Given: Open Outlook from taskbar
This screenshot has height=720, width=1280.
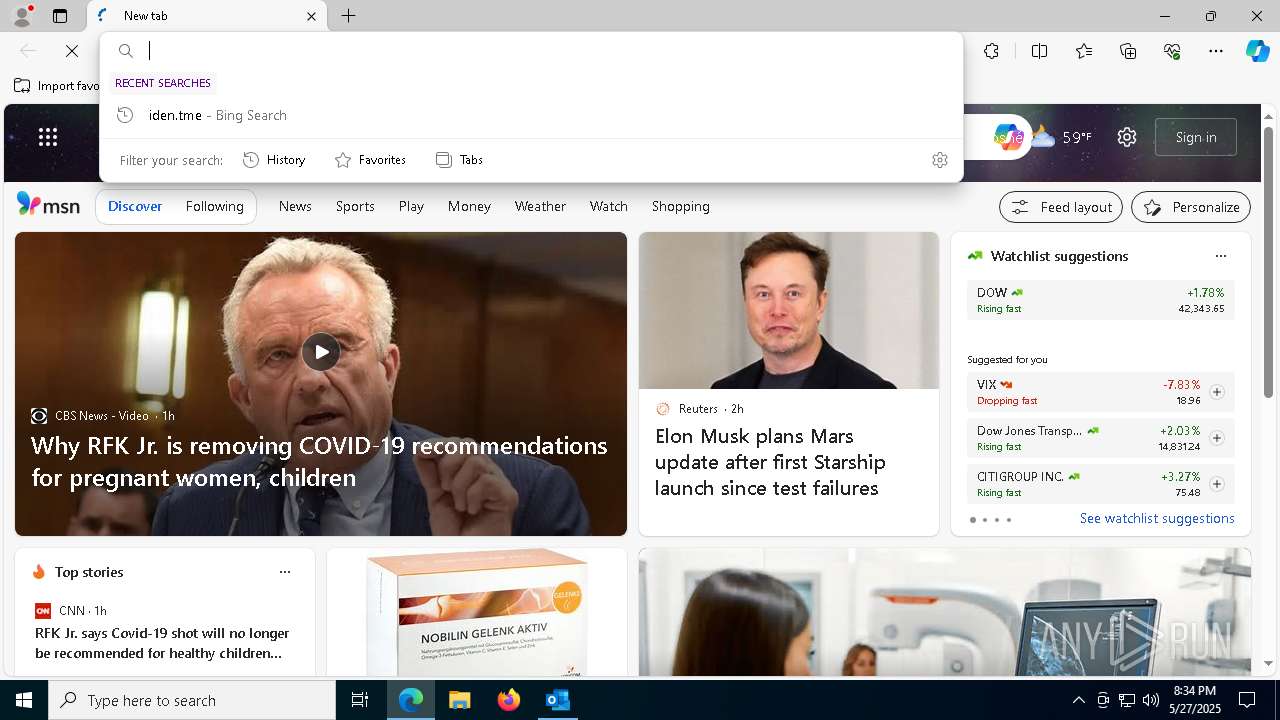Looking at the screenshot, I should (x=557, y=700).
